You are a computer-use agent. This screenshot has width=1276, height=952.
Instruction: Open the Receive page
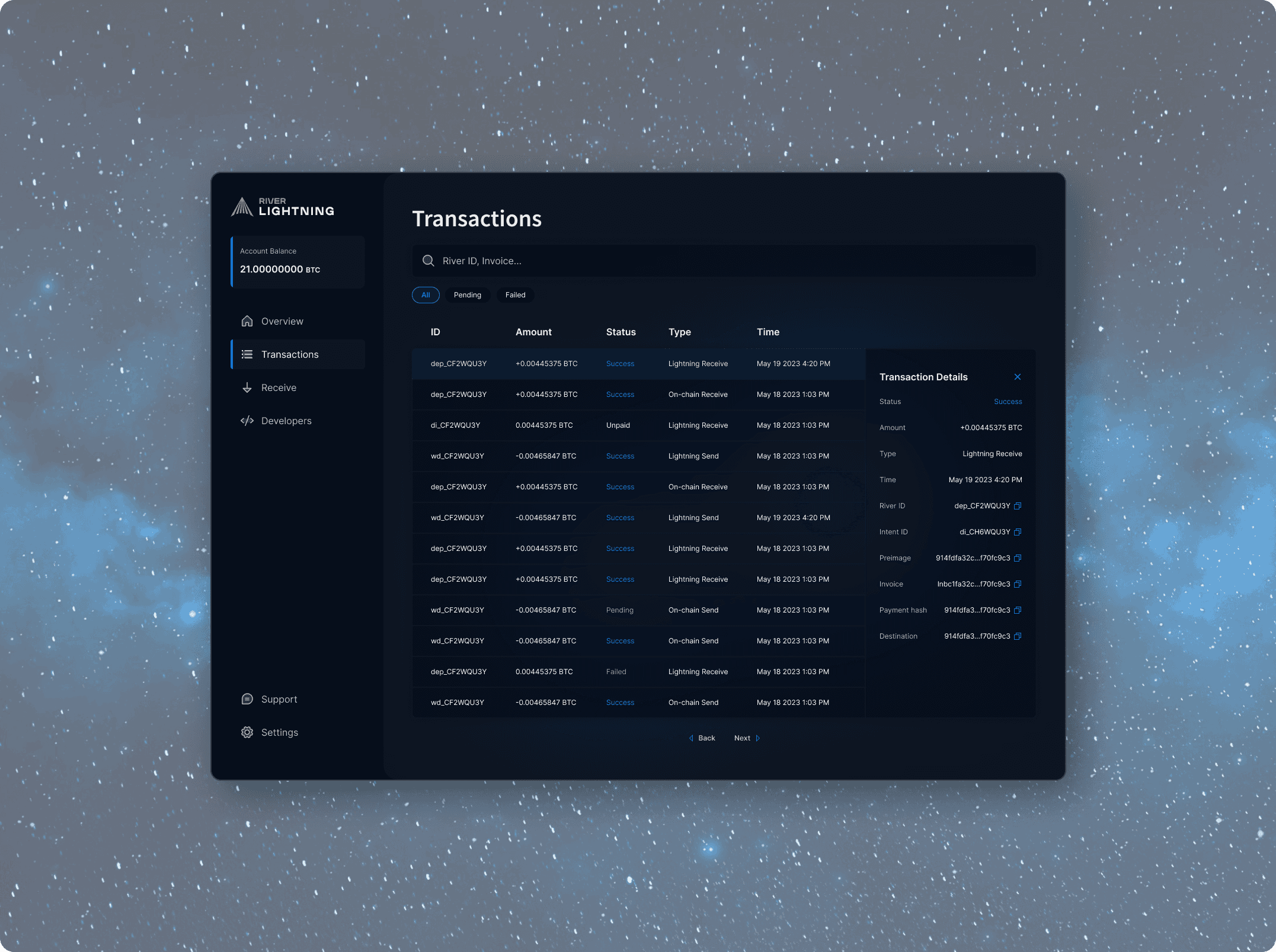point(278,387)
